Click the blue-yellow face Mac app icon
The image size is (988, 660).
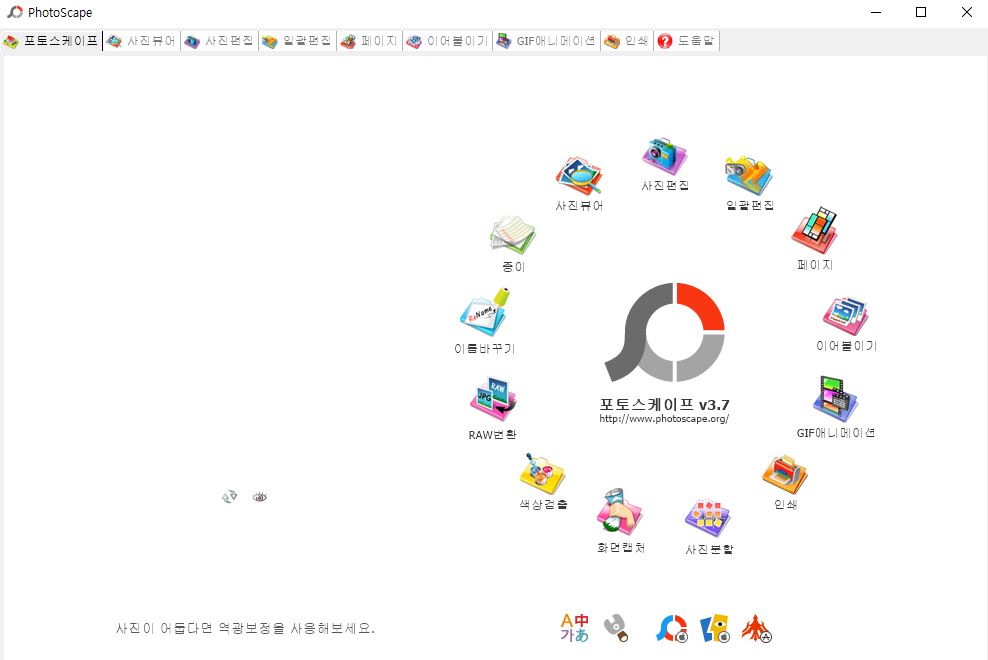[715, 628]
